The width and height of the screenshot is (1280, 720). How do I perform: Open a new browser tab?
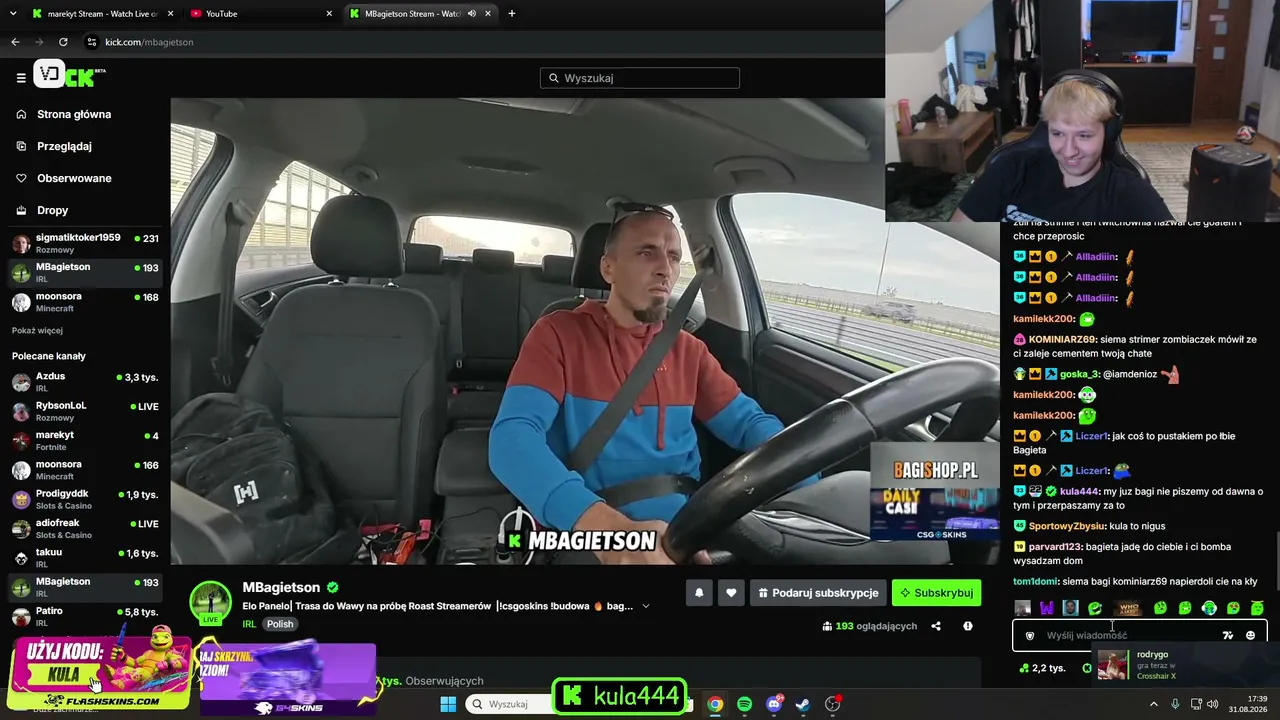pos(512,14)
